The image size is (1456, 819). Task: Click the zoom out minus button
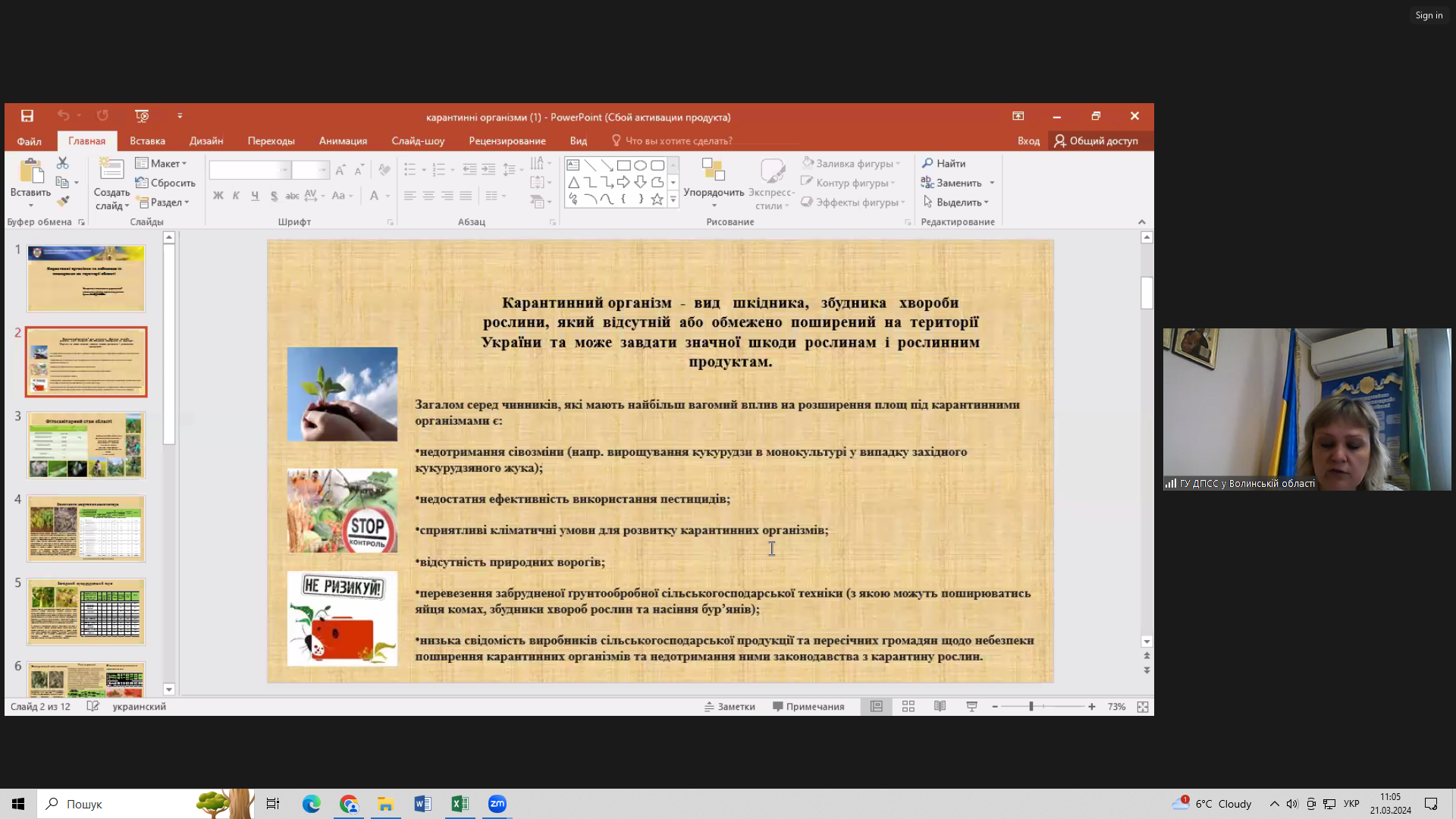[995, 707]
